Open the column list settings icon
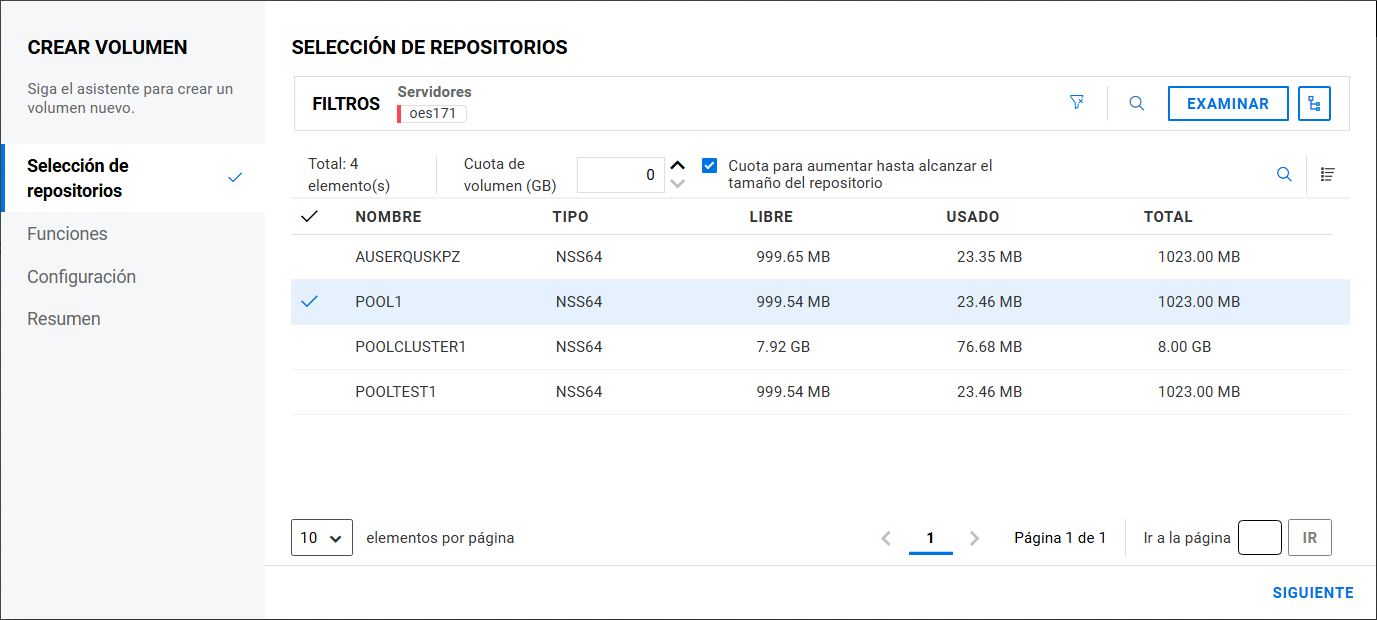1377x620 pixels. (x=1327, y=174)
